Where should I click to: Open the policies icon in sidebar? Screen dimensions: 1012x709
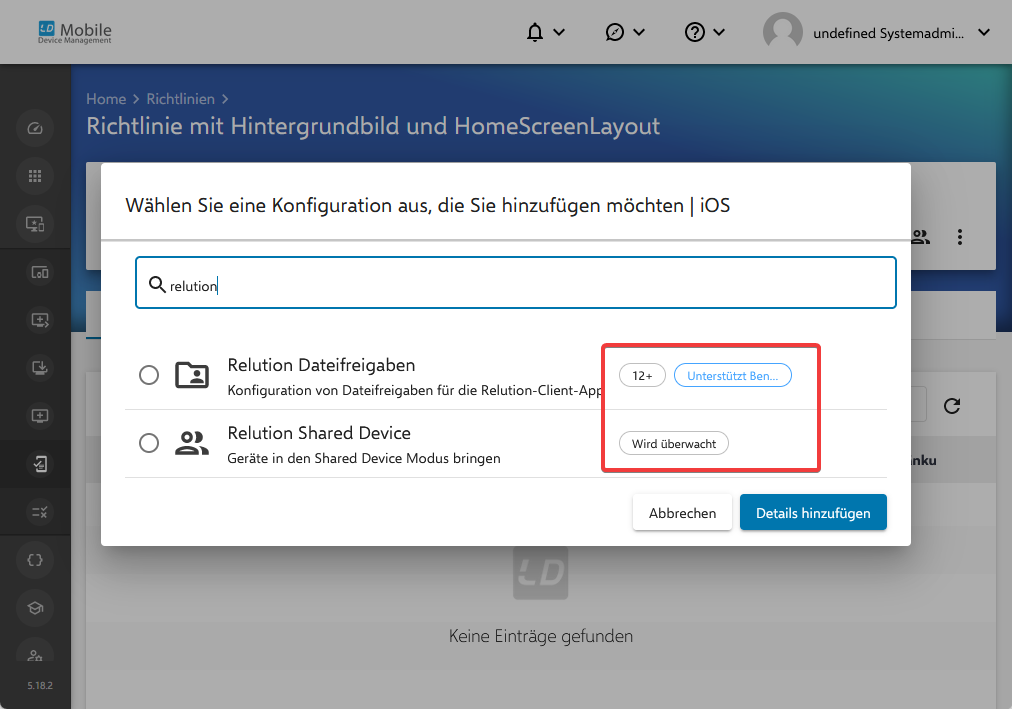[x=39, y=464]
